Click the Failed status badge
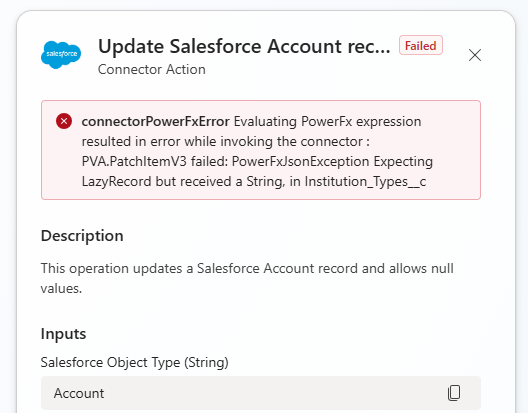This screenshot has width=528, height=413. tap(421, 45)
